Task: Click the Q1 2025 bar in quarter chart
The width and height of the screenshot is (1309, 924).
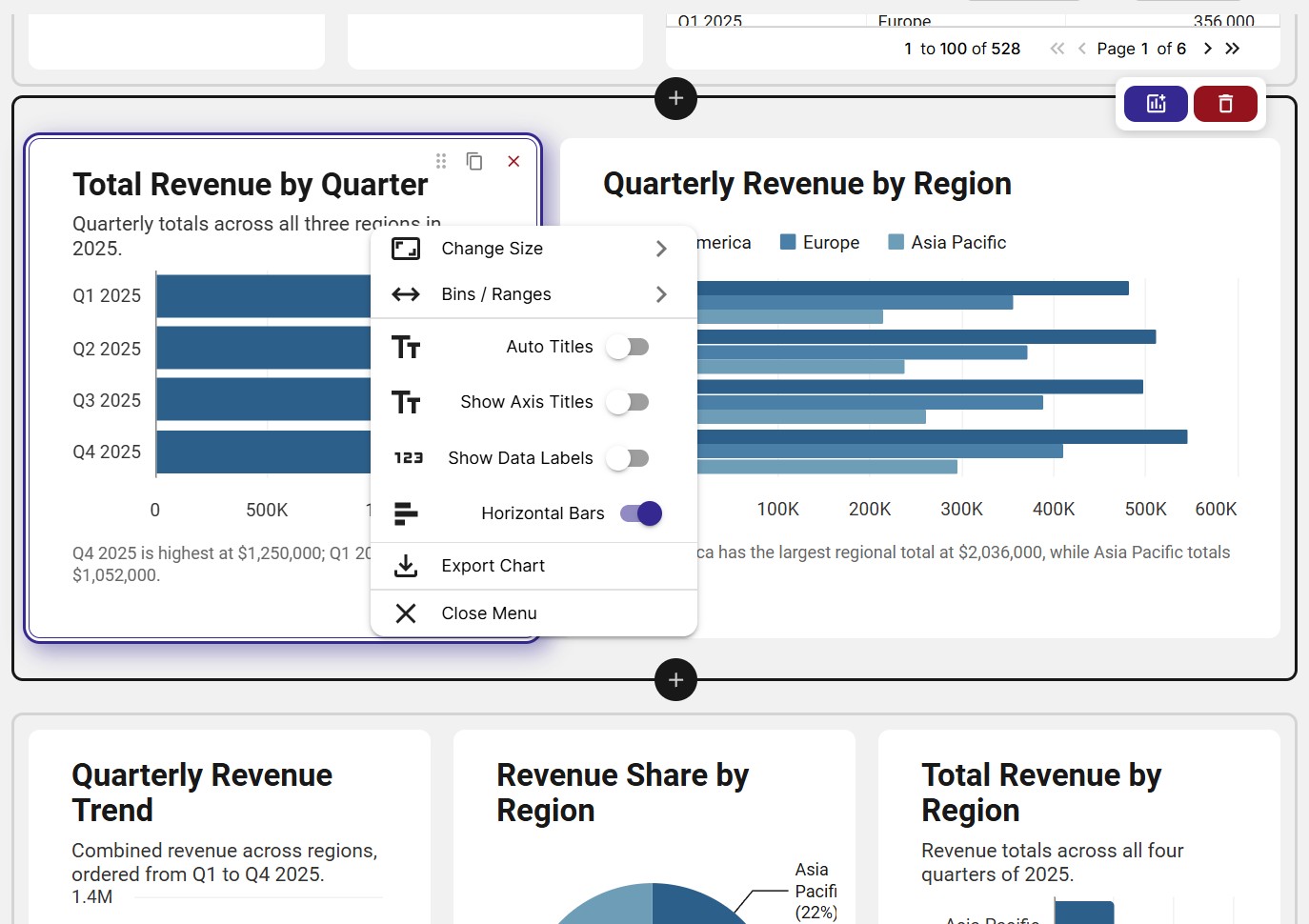Action: click(x=264, y=296)
